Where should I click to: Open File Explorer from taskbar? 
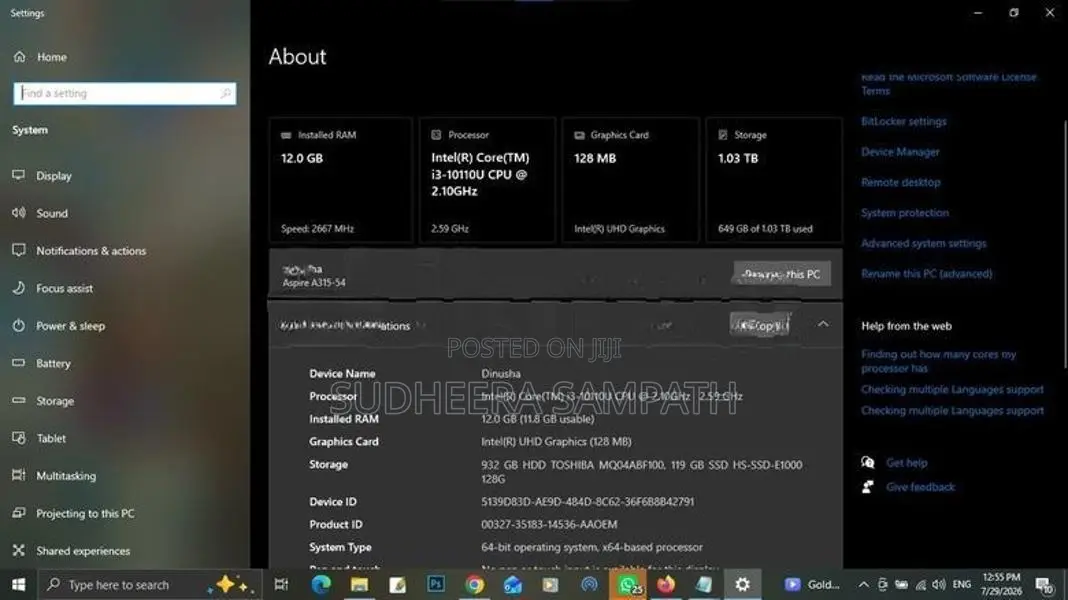(x=359, y=584)
